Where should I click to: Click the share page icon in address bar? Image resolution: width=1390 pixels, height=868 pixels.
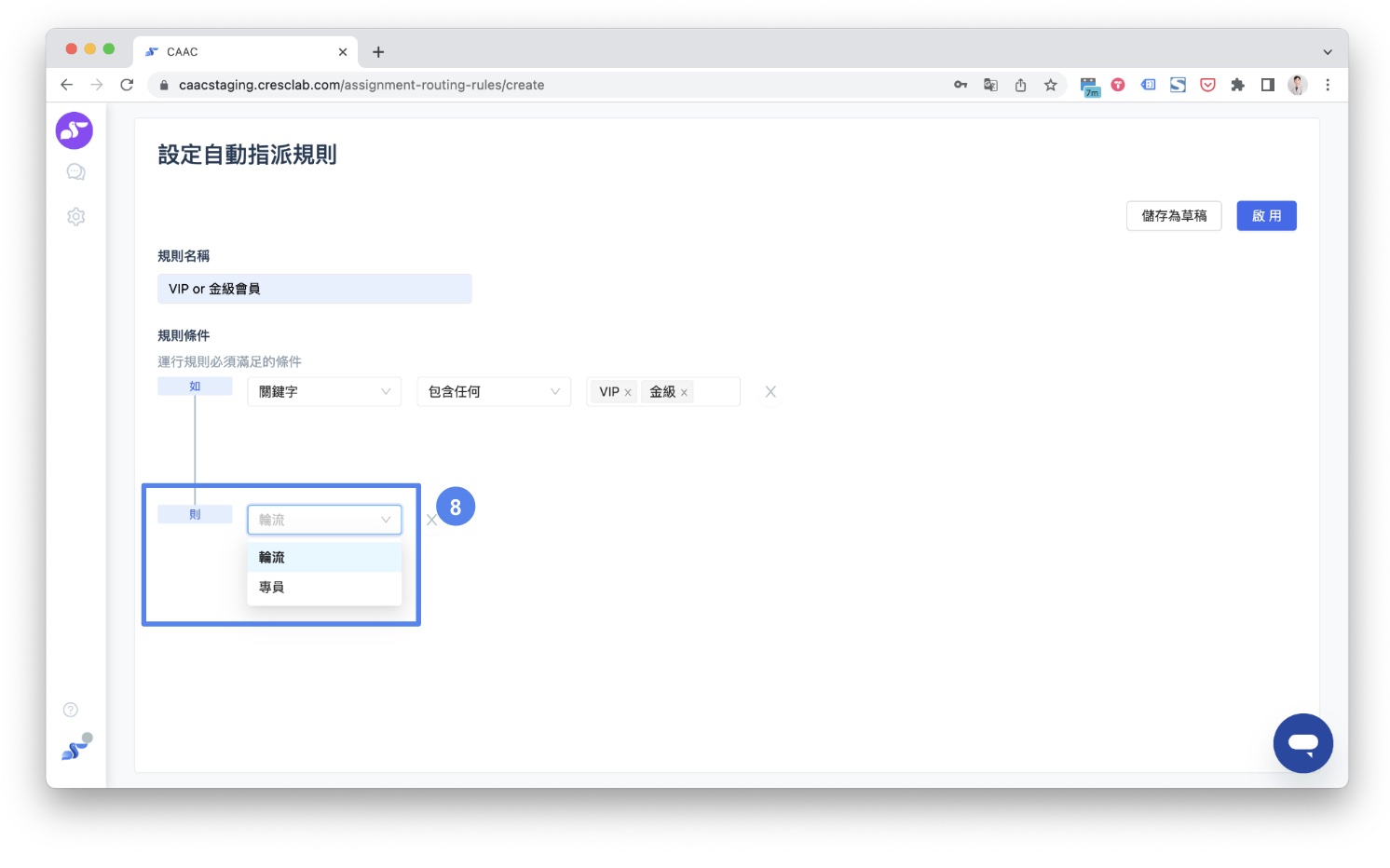(x=1020, y=85)
